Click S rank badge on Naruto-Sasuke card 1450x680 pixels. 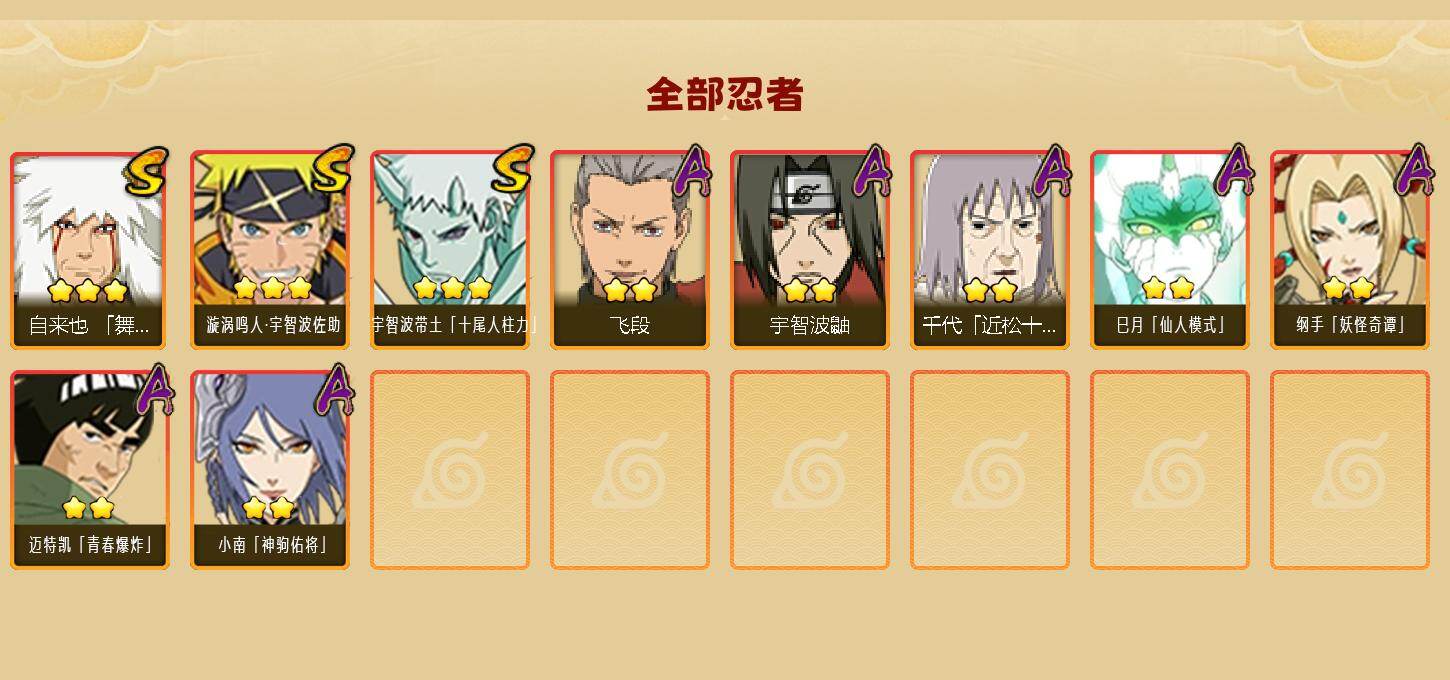[x=331, y=168]
